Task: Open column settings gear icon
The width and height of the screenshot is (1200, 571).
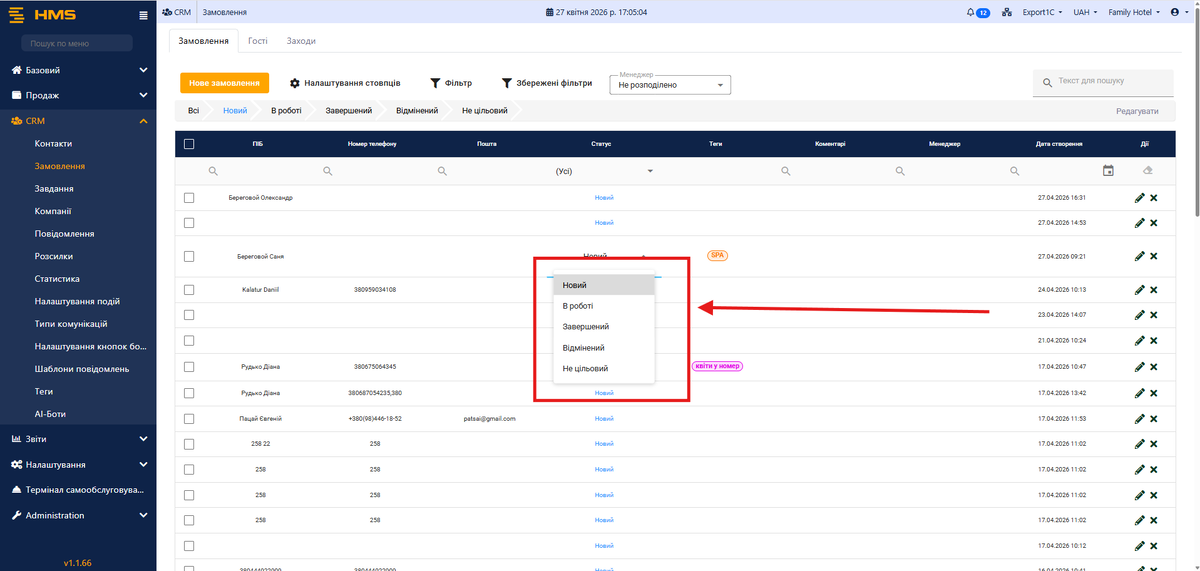Action: 295,83
